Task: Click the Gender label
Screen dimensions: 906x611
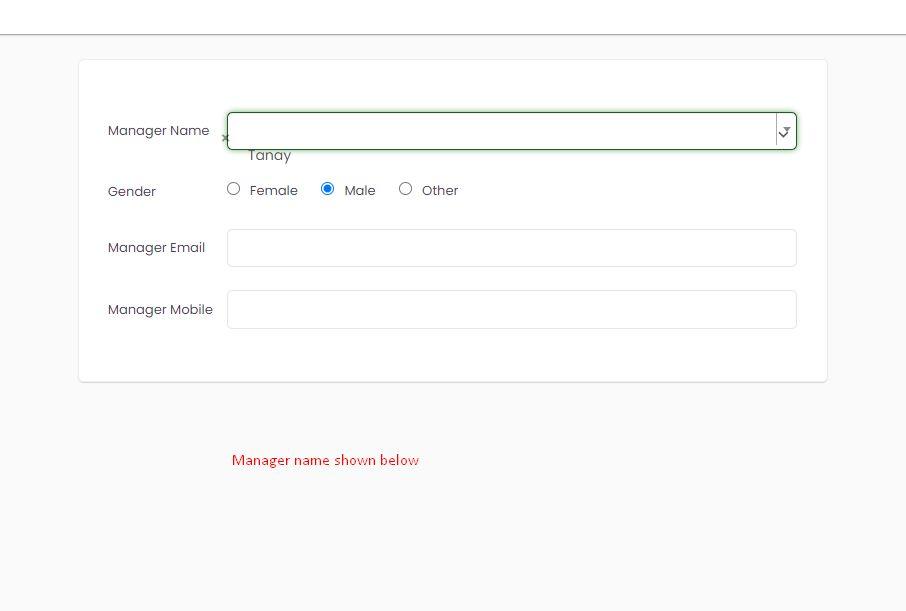Action: point(132,191)
